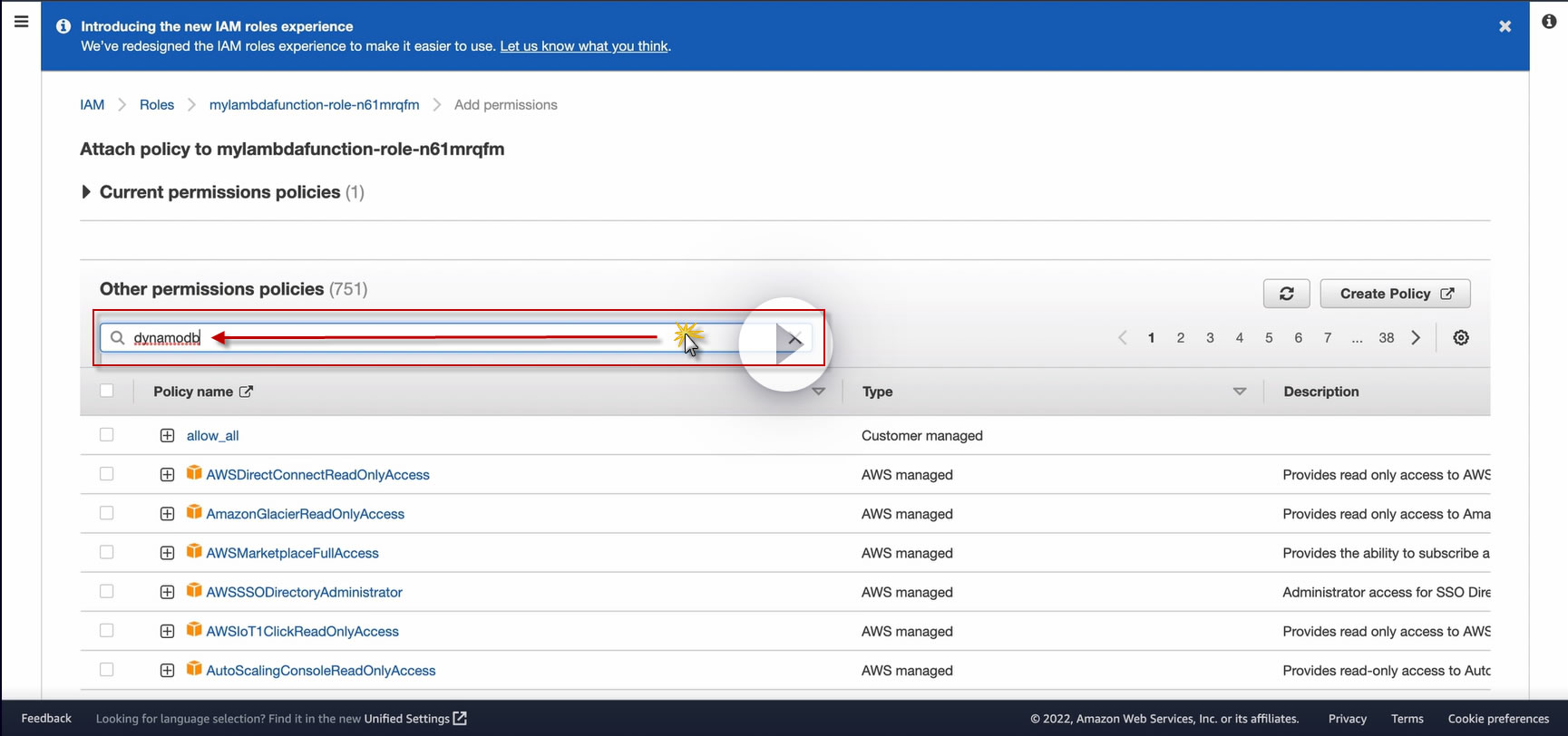Click the info icon in the blue banner
The image size is (1568, 736).
(63, 26)
